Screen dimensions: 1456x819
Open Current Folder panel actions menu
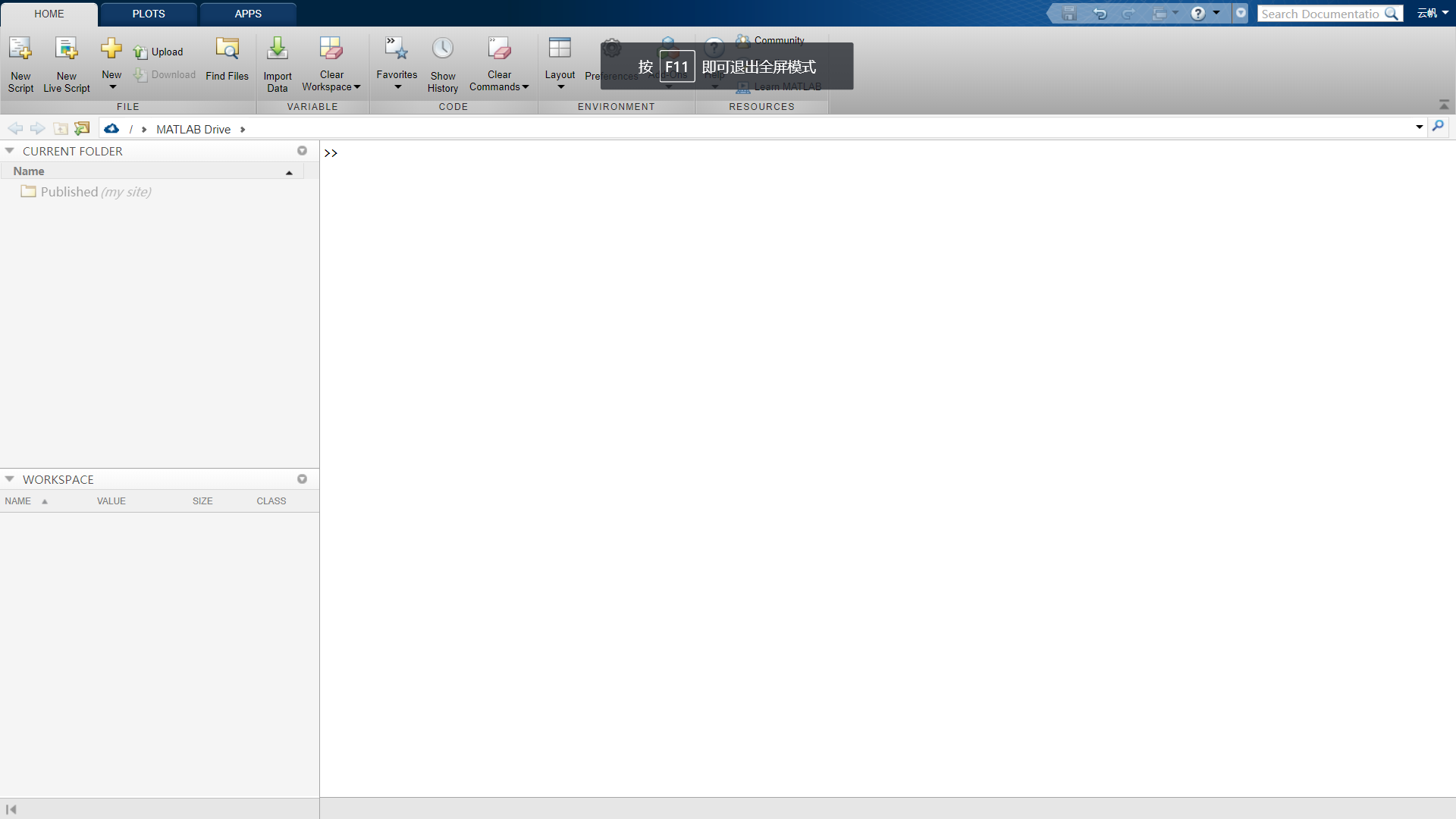click(x=302, y=151)
